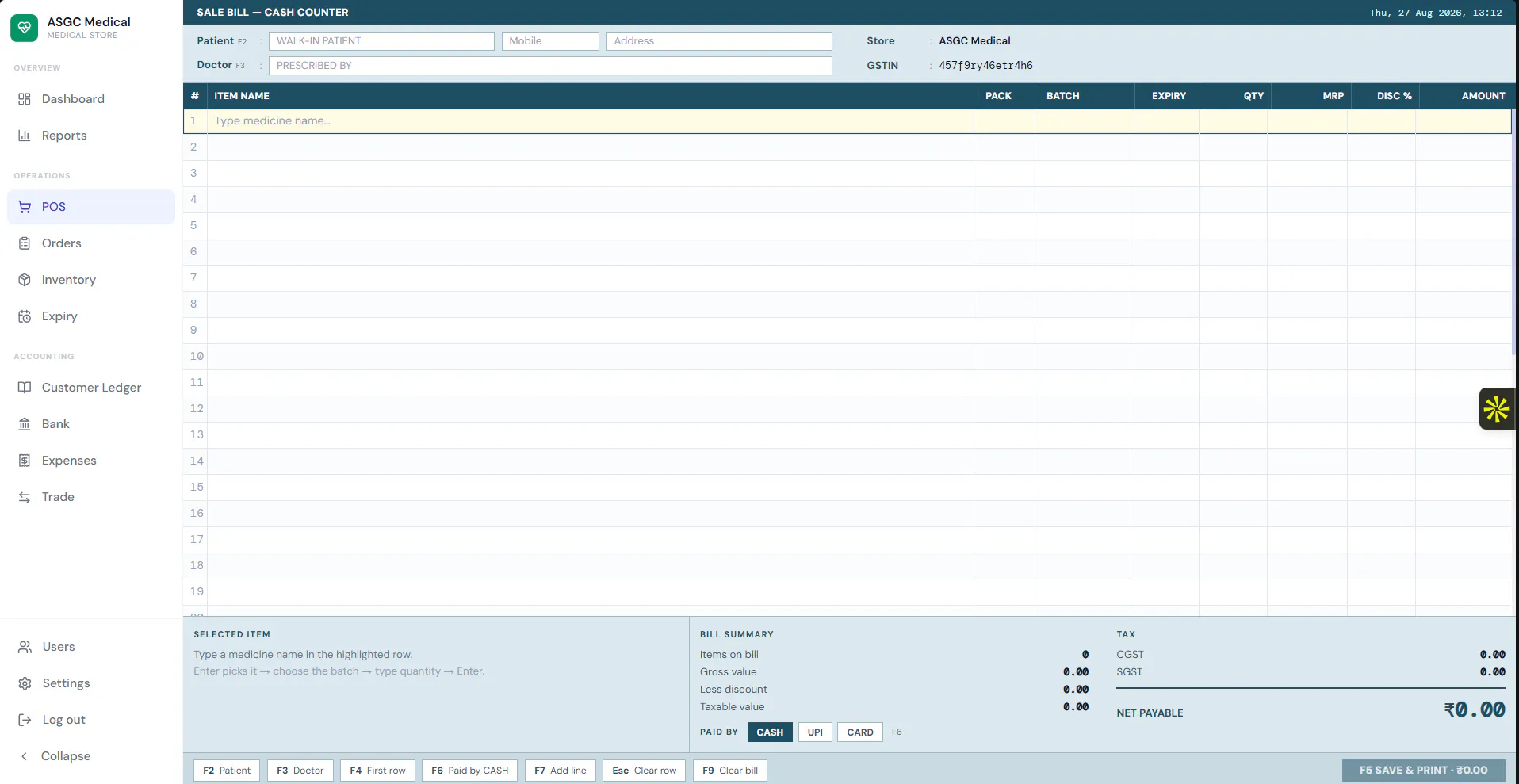Open the Reports menu item

coord(91,136)
